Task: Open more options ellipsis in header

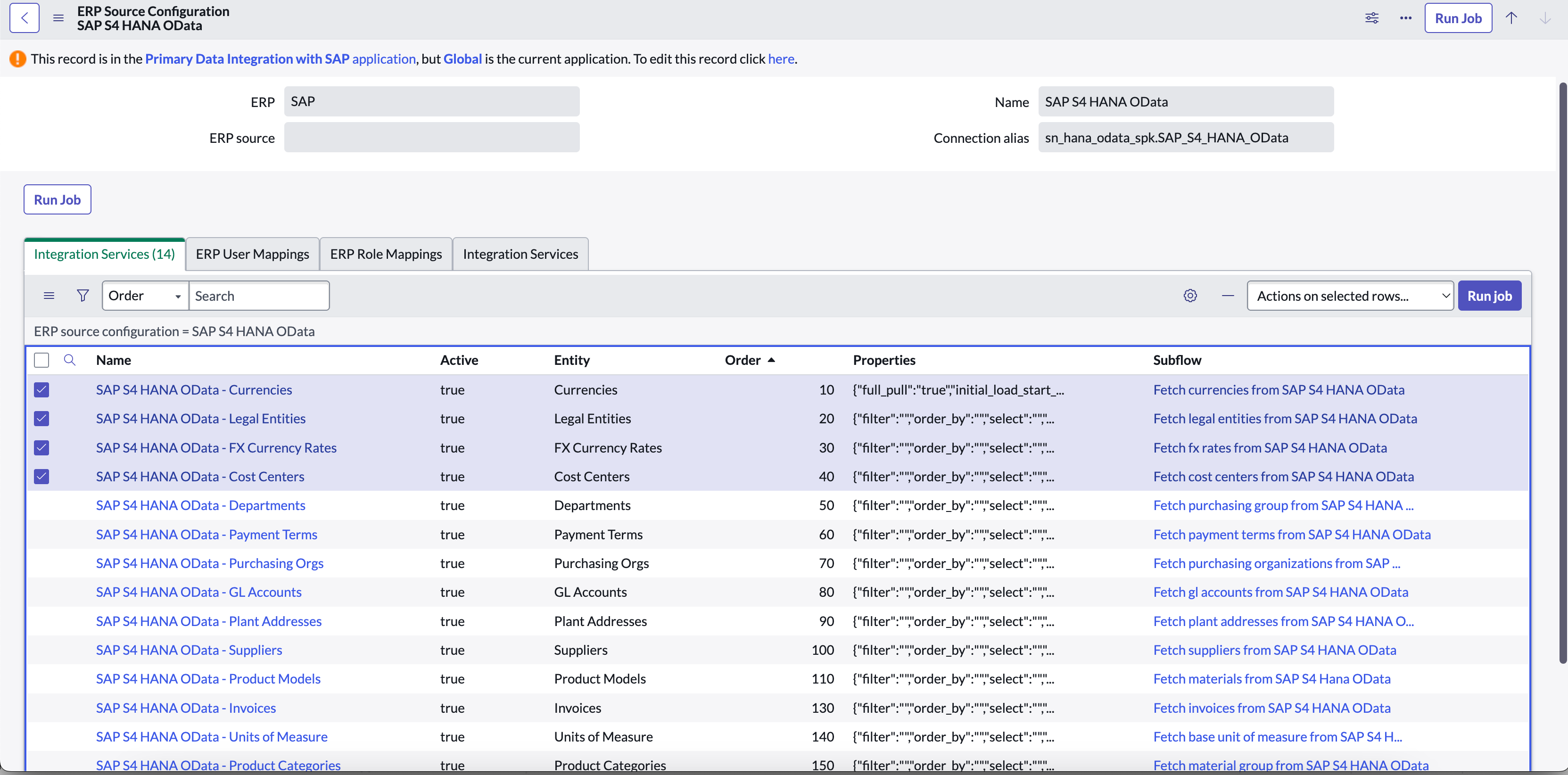Action: [1405, 18]
